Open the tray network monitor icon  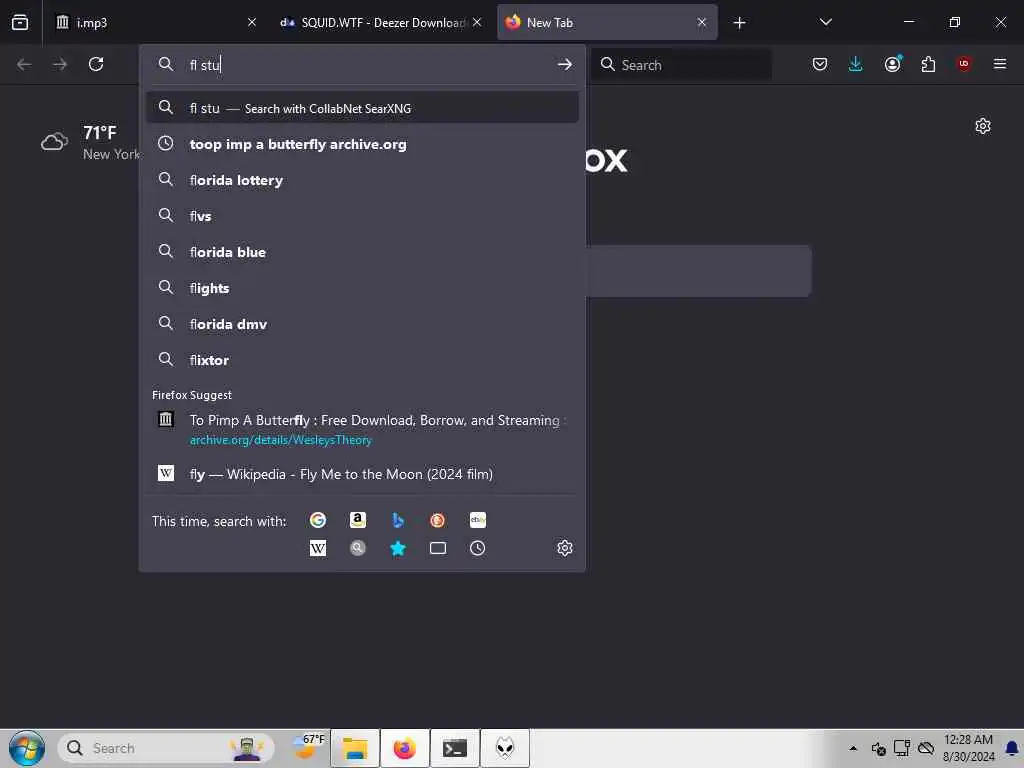point(902,748)
